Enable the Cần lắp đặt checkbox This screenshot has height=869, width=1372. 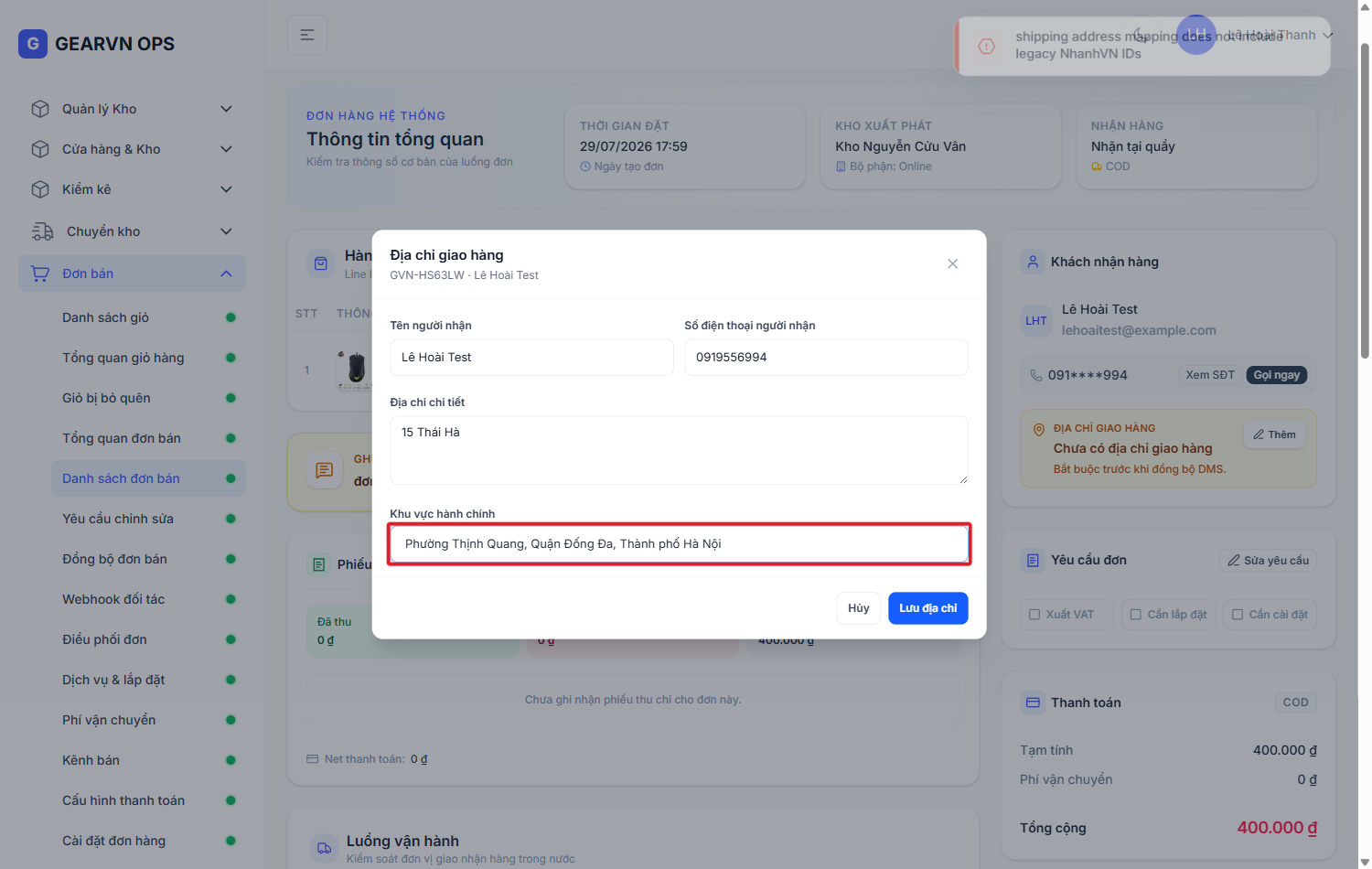[x=1136, y=615]
